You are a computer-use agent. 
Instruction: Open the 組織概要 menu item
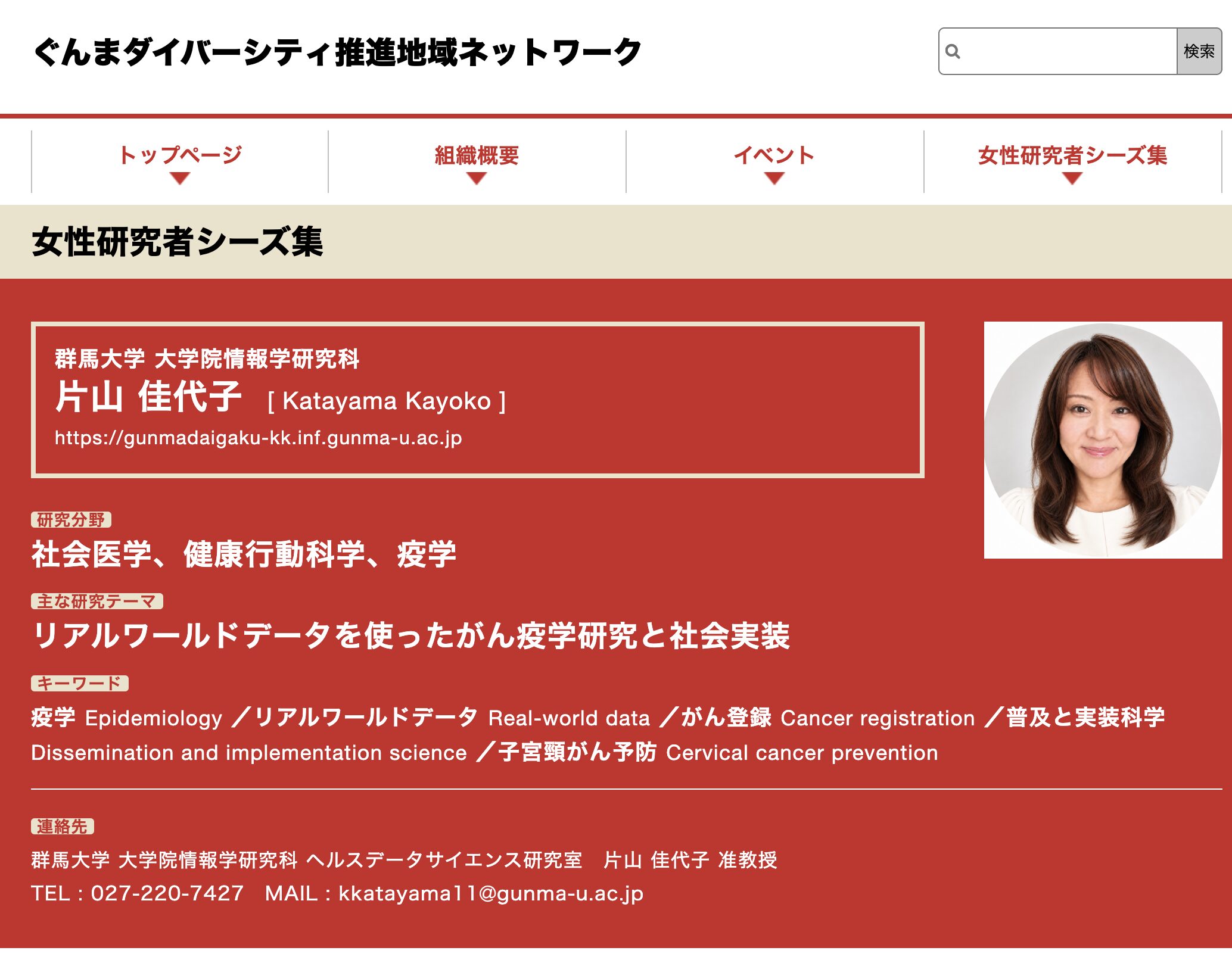[x=477, y=155]
